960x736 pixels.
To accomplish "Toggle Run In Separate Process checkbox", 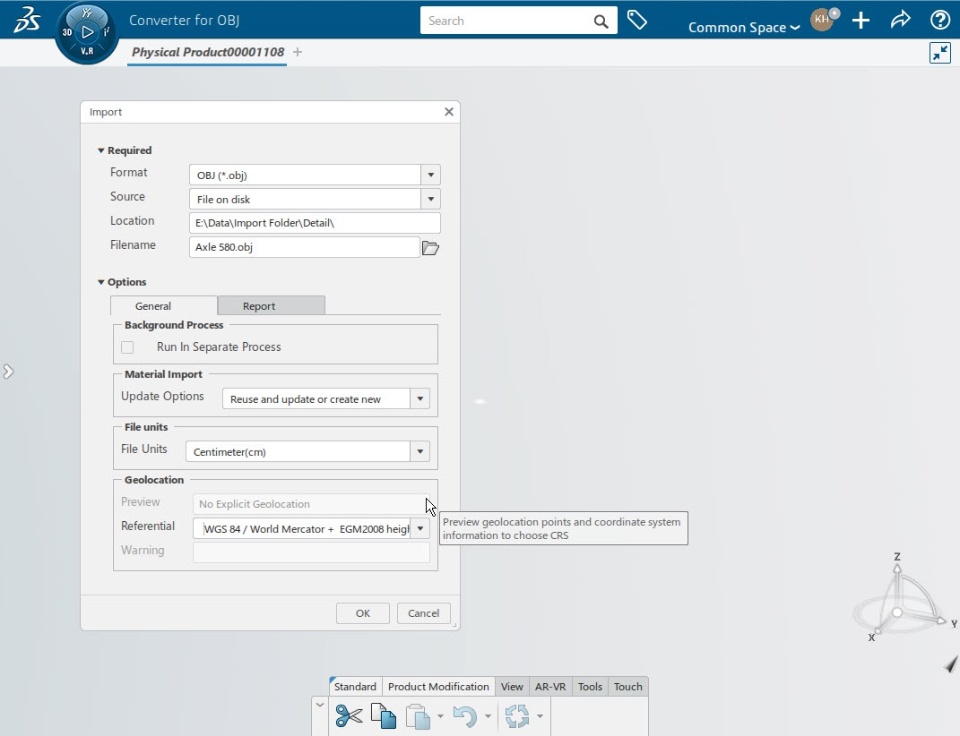I will tap(127, 347).
